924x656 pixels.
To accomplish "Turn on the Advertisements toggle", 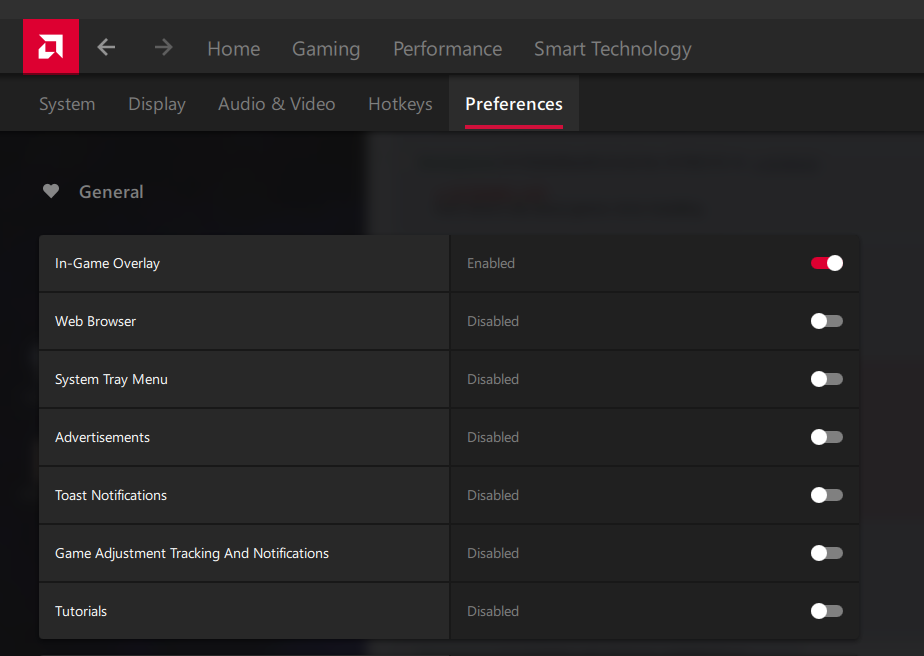I will pos(826,437).
